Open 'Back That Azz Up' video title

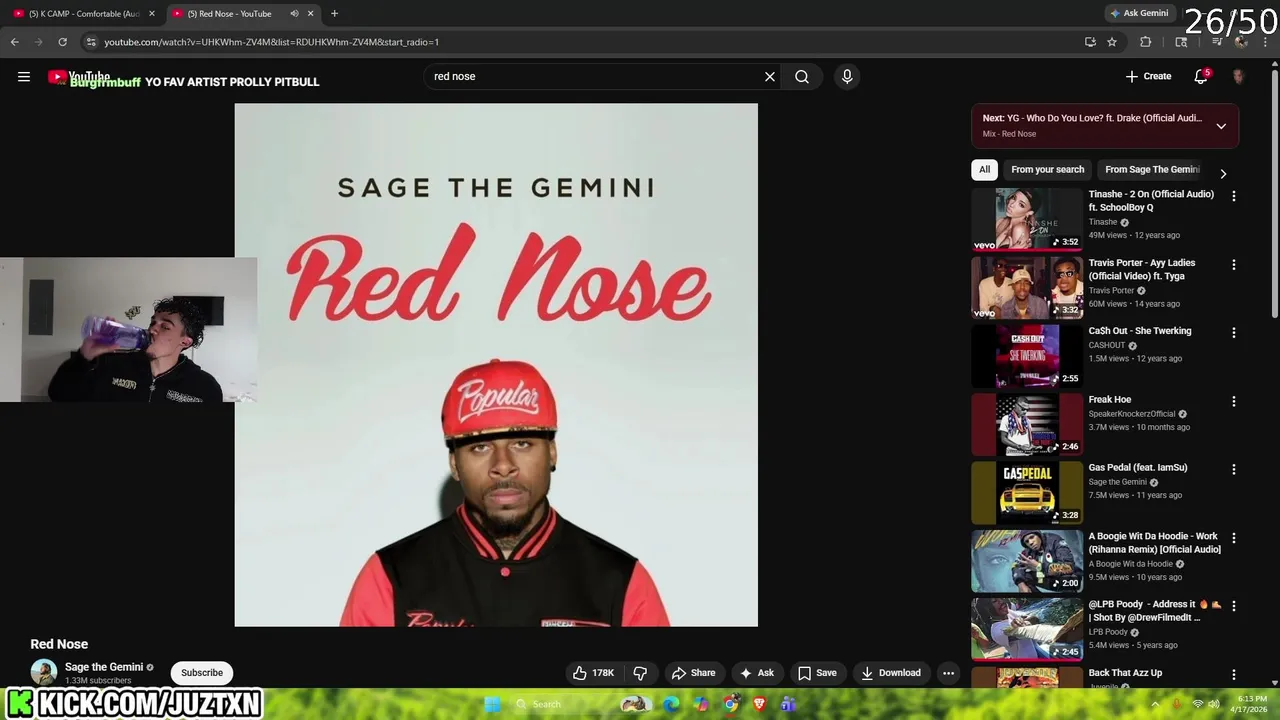coord(1125,673)
